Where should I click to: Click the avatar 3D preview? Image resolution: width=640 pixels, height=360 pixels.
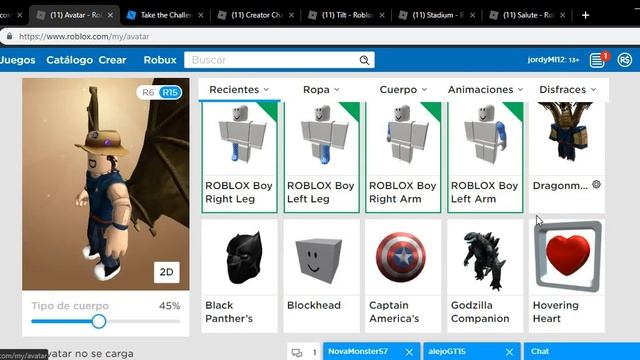pos(106,184)
